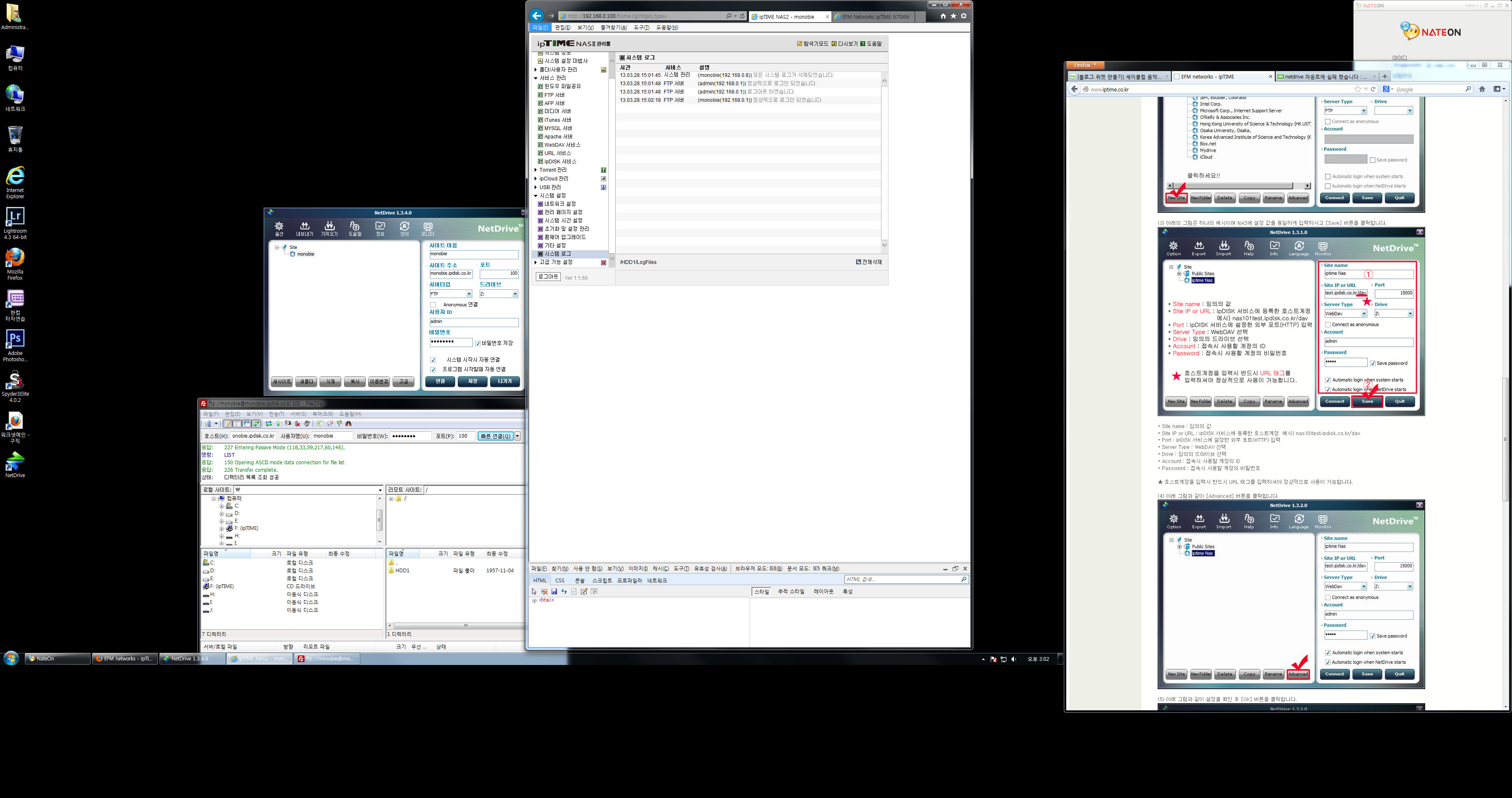Click 전체삭제 link in system log
1512x798 pixels.
869,263
